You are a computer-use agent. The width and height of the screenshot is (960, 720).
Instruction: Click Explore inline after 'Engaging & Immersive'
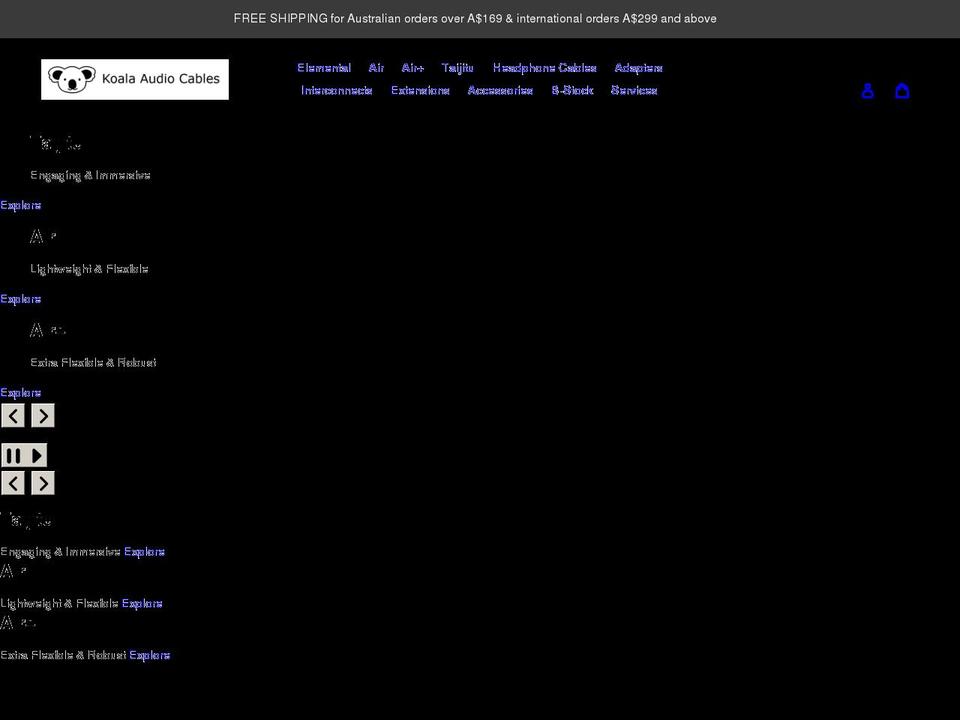tap(144, 552)
